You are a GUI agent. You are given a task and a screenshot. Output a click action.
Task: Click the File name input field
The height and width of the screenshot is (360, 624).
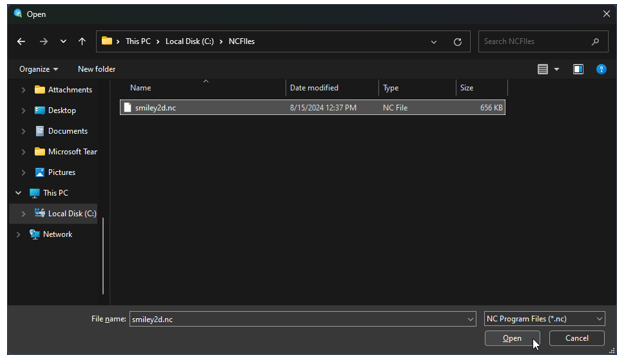[298, 319]
